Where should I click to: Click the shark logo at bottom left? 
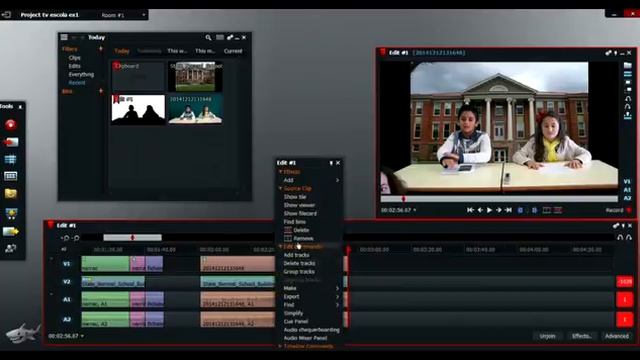[x=22, y=333]
